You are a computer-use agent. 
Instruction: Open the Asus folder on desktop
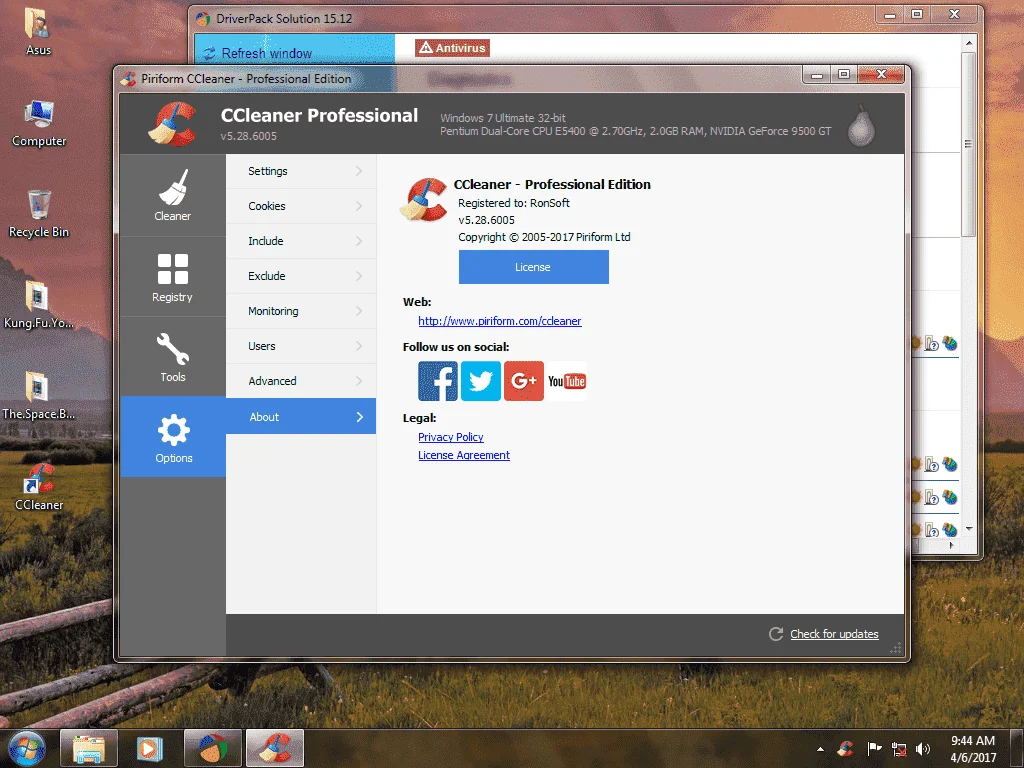[x=38, y=31]
